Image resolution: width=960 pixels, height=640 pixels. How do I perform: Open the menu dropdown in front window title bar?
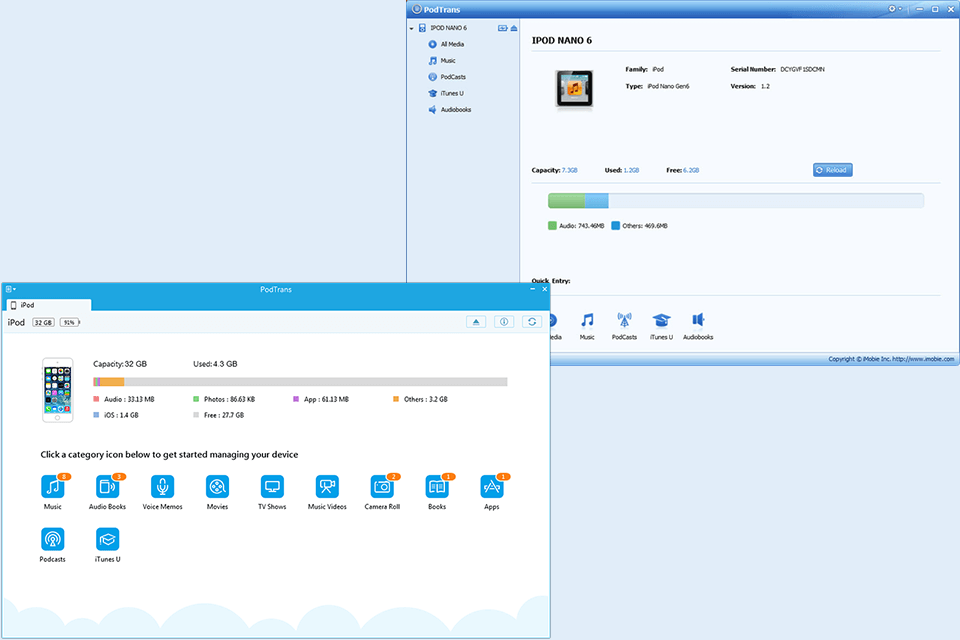pos(11,289)
